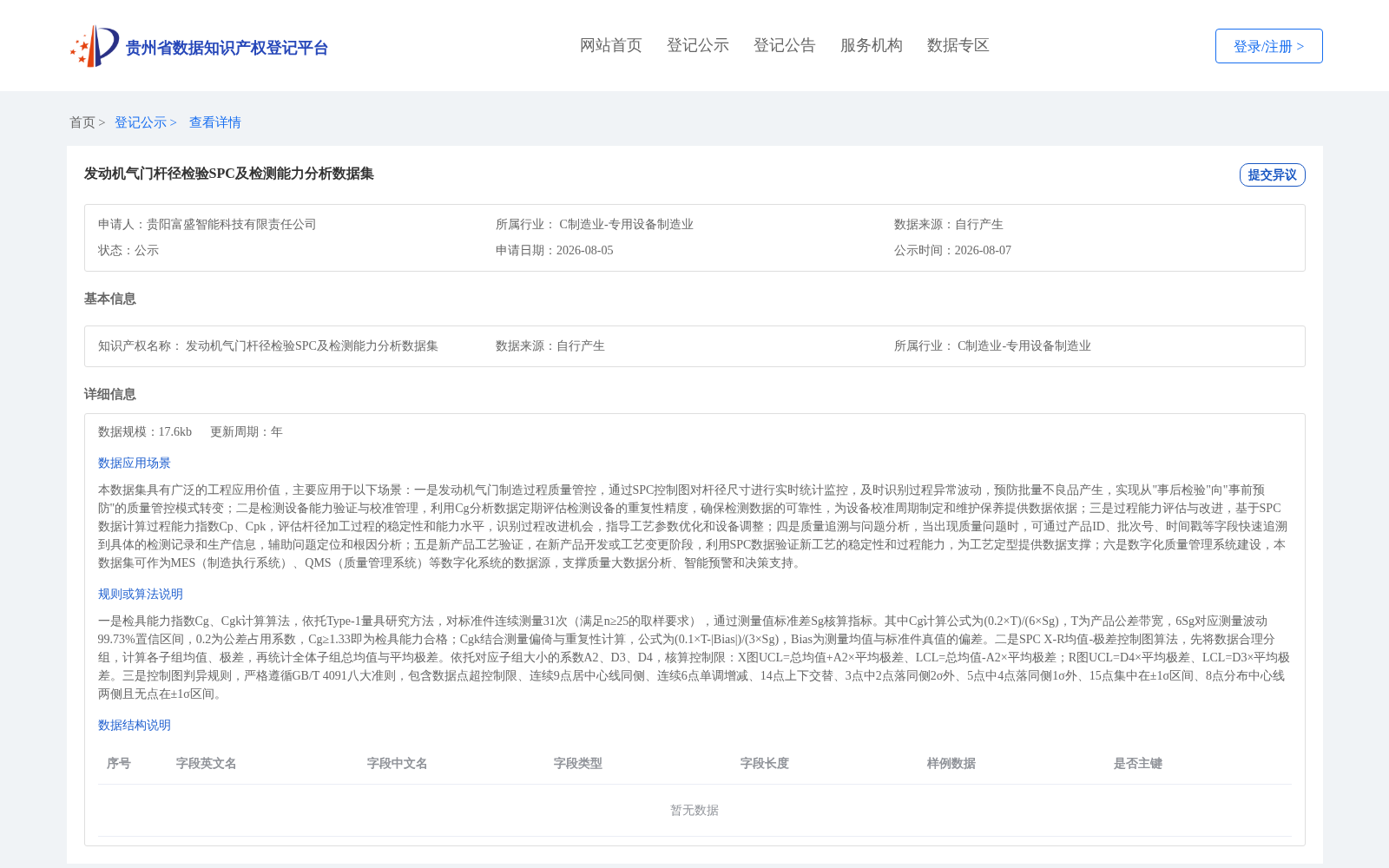
Task: Click the 申请日期：2026-08-05 text
Action: point(555,250)
